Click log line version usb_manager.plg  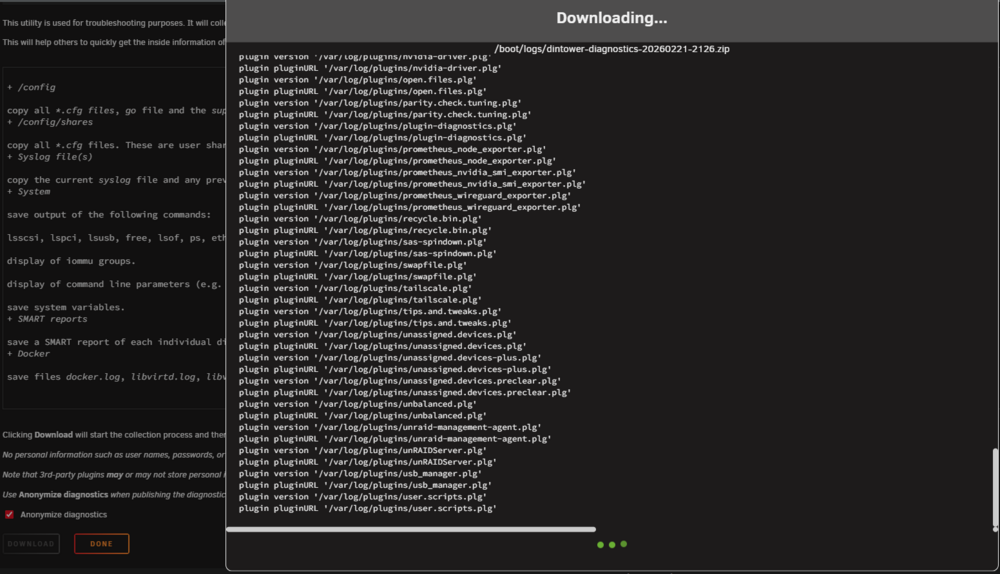click(x=360, y=474)
